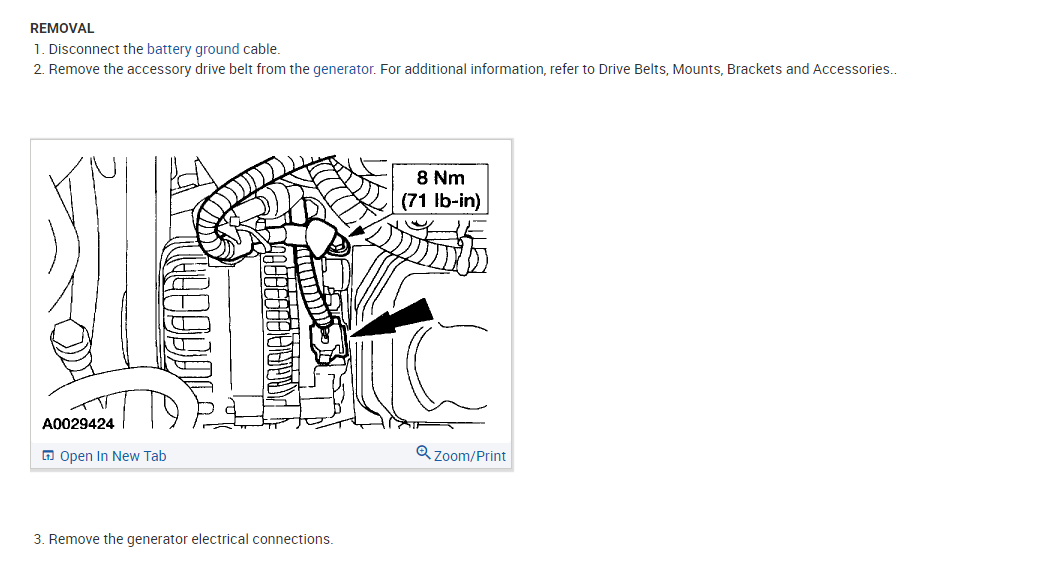Viewport: 1040px width, 578px height.
Task: Click the 'Disconnect the' text in step 1
Action: point(96,49)
